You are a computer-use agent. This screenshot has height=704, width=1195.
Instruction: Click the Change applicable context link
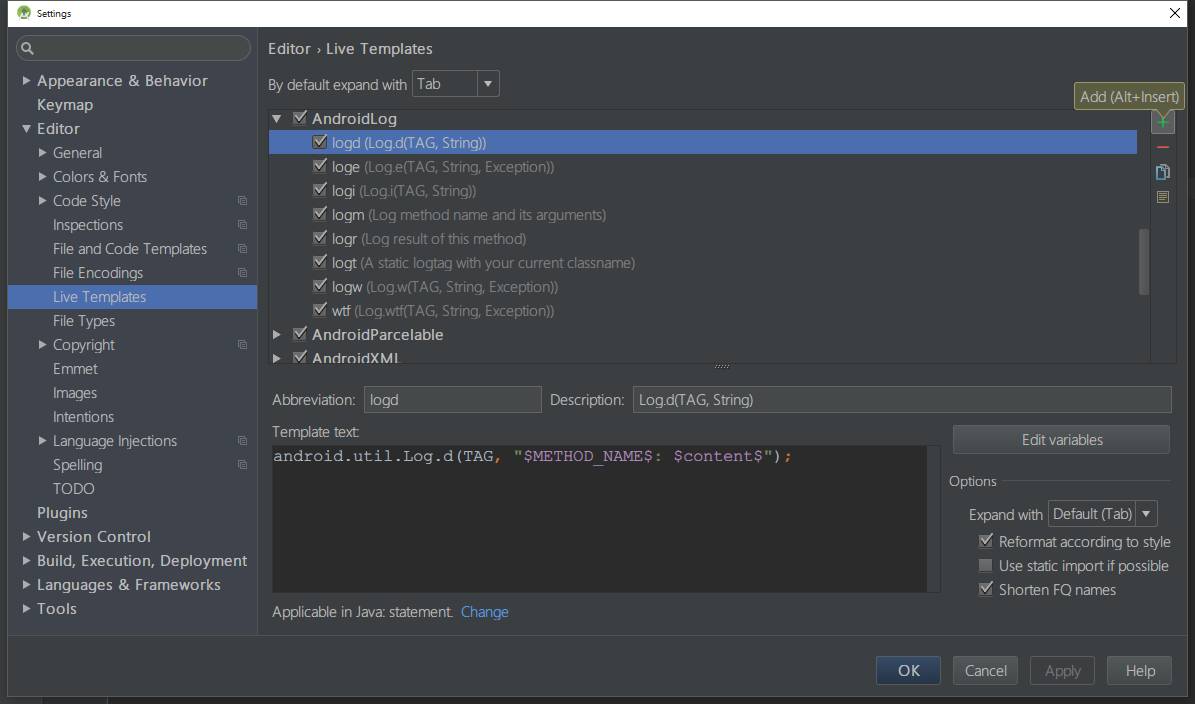[x=485, y=612]
